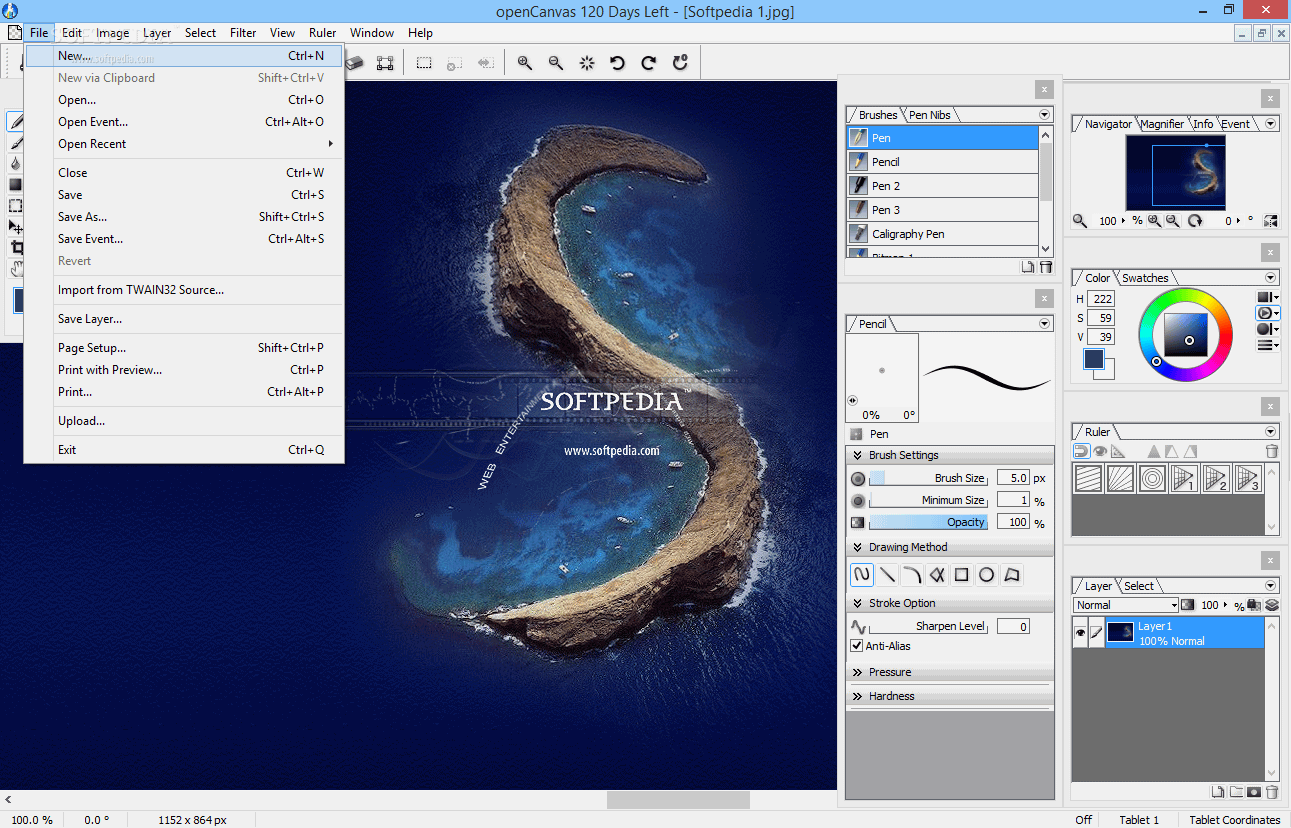Switch to the Swatches tab
The image size is (1291, 828).
point(1145,278)
